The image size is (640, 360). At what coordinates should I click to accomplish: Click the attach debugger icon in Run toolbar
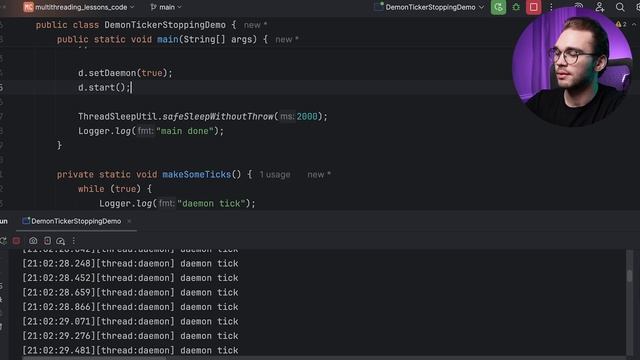(47, 241)
